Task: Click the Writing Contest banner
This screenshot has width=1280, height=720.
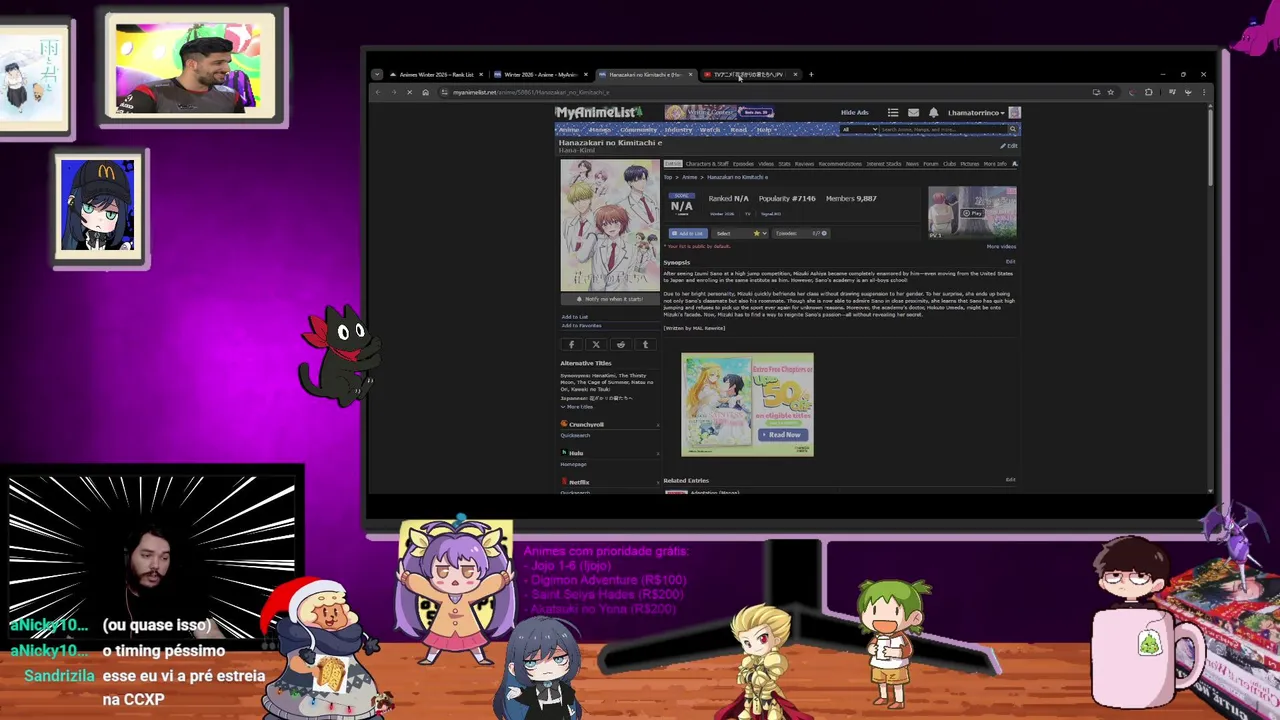Action: pos(720,112)
